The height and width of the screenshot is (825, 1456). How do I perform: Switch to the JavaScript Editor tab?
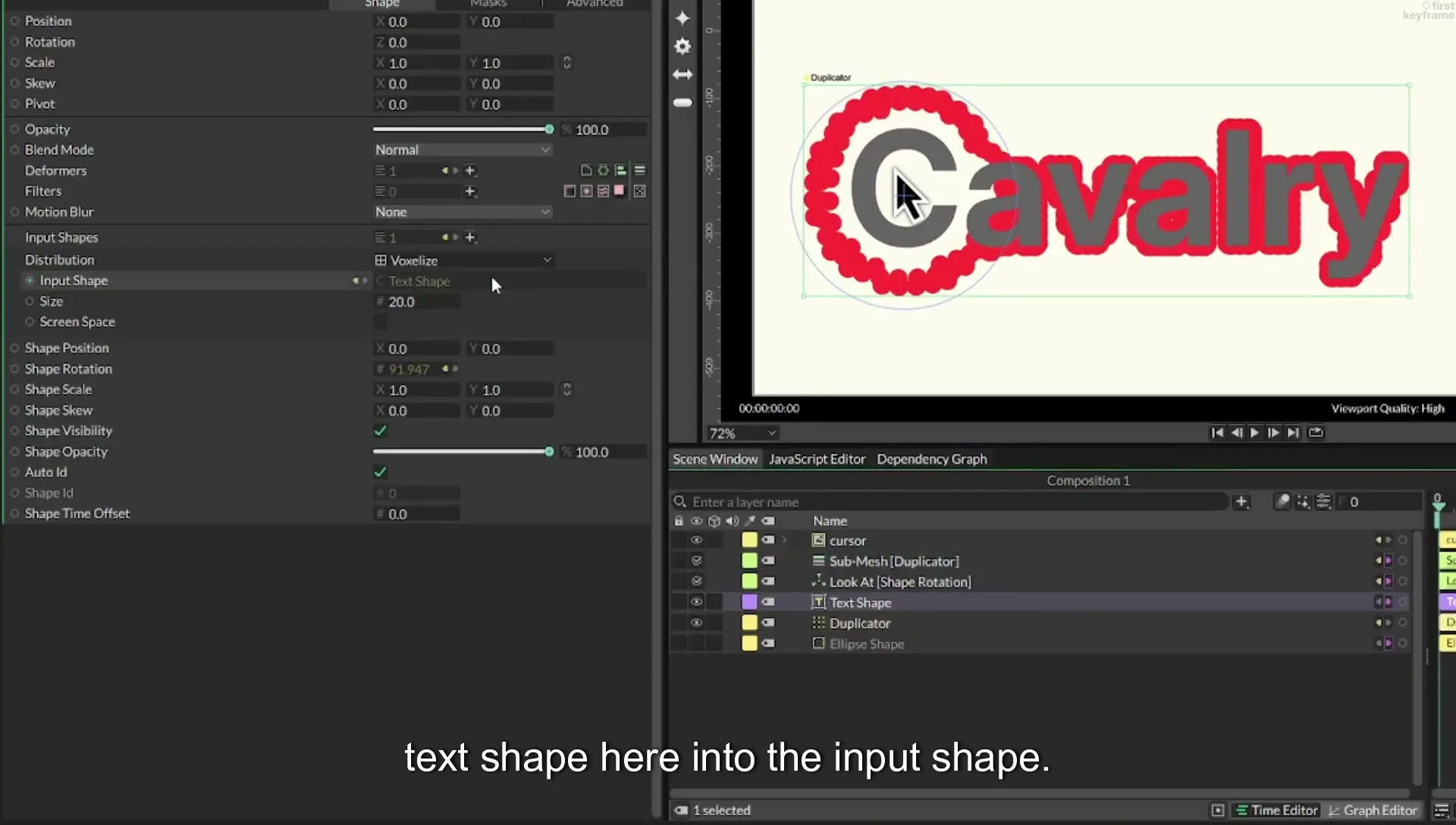coord(817,459)
